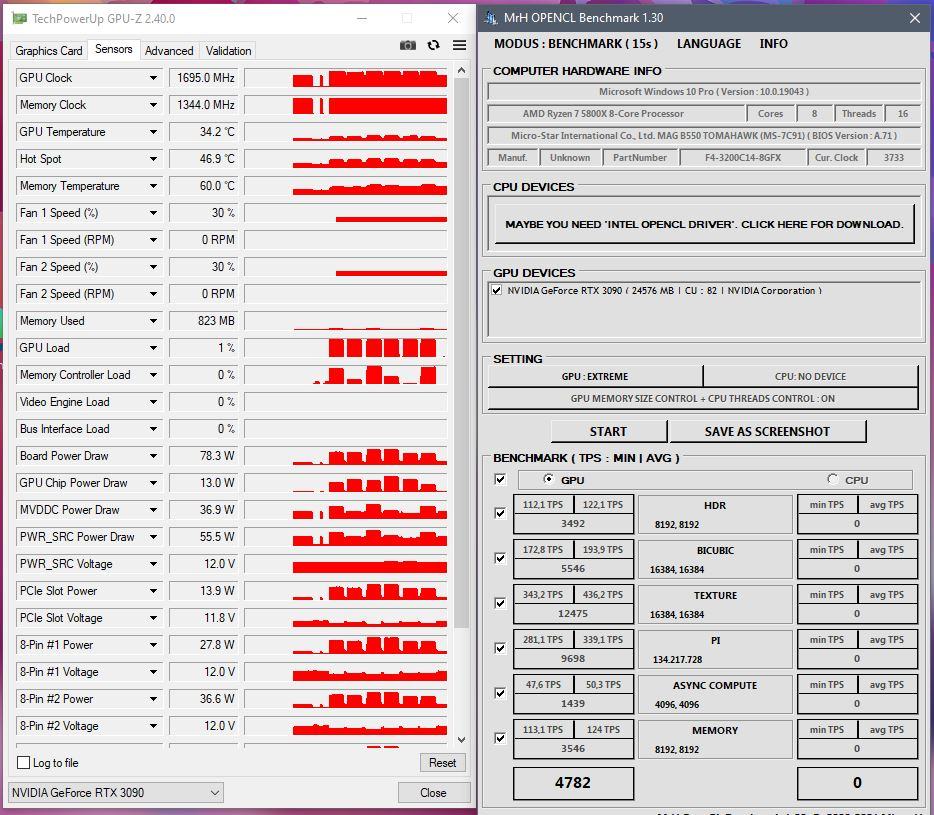
Task: Click the GPU-Z sensors scrollbar down arrow
Action: coord(461,739)
